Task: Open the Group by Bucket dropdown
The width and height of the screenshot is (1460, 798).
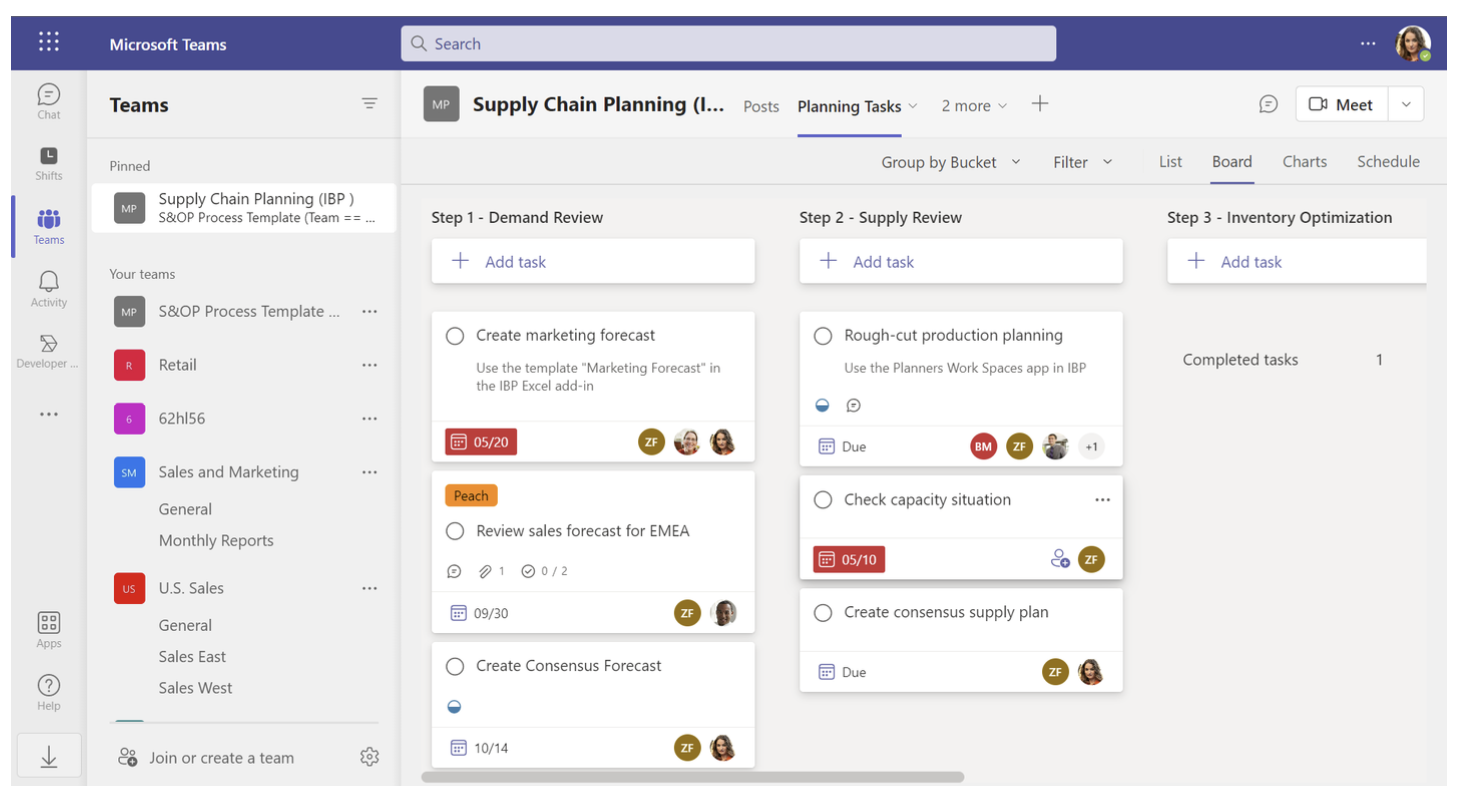Action: tap(951, 162)
